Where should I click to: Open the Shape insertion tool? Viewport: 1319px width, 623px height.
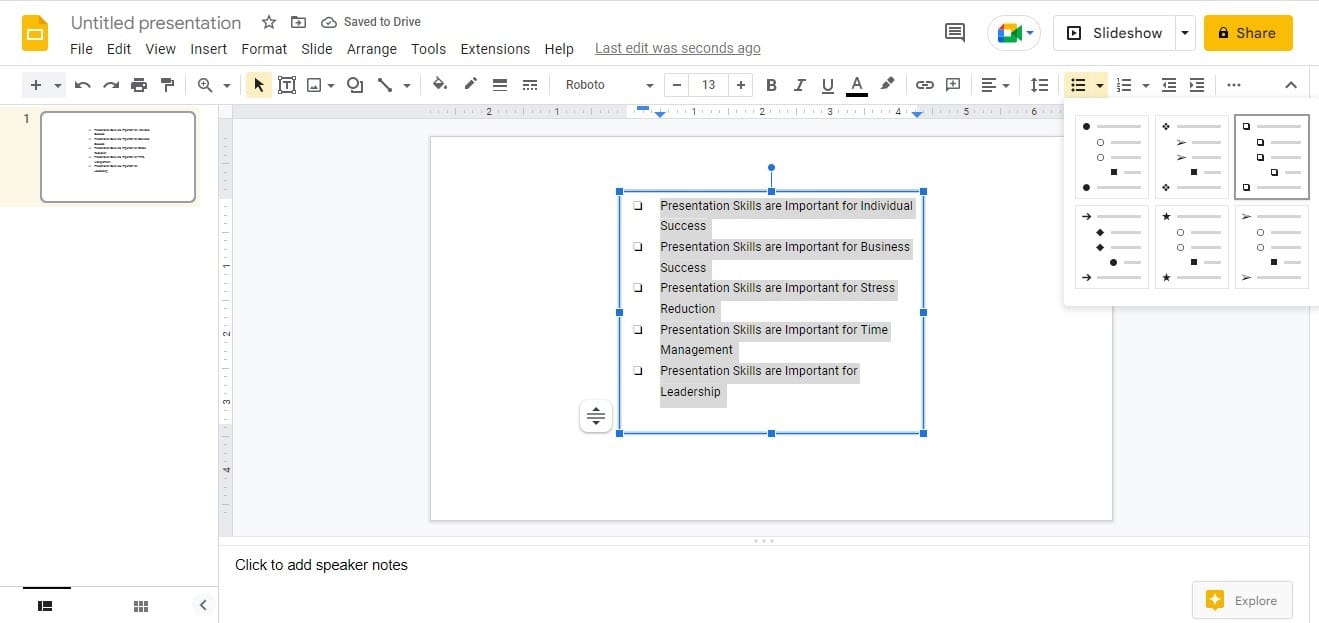tap(355, 85)
